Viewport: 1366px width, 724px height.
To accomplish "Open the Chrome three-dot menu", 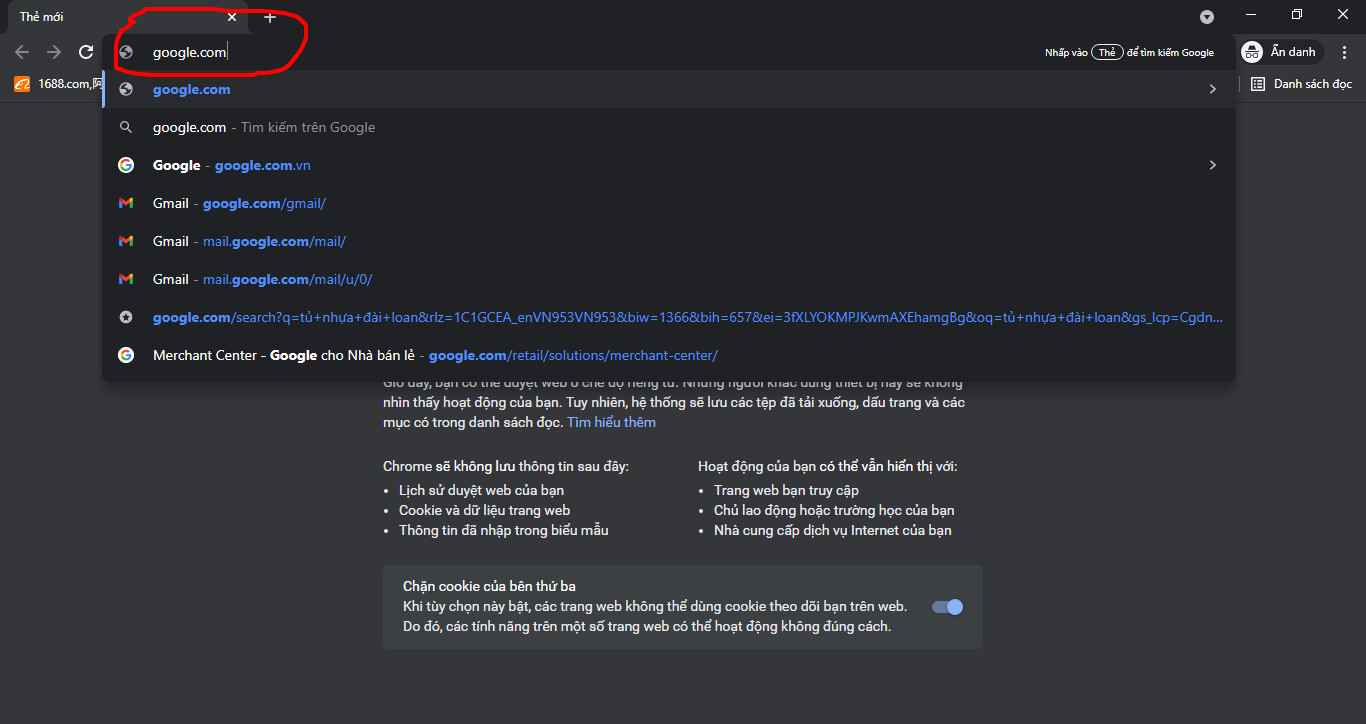I will pos(1343,52).
